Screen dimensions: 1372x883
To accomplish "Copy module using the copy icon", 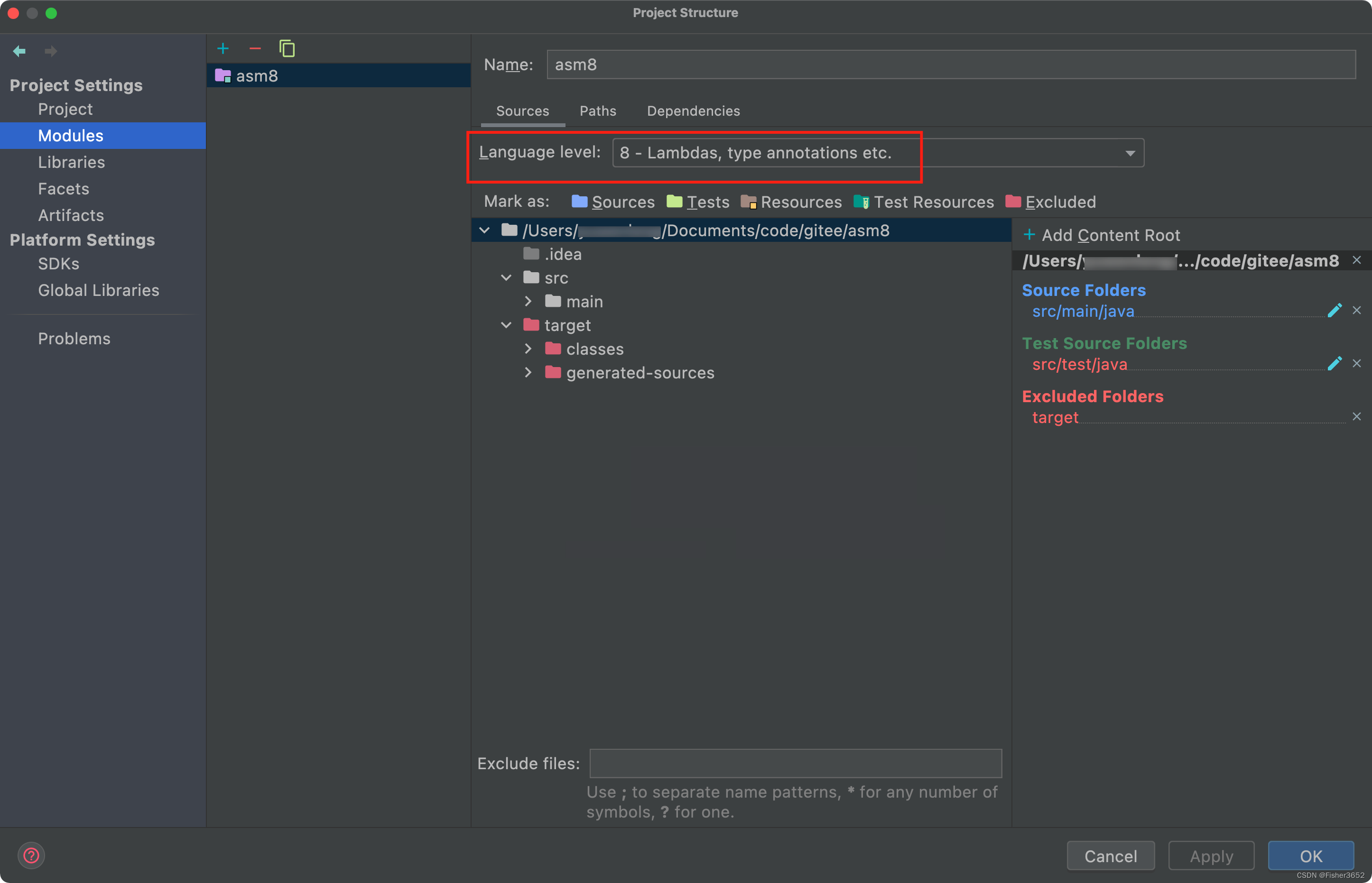I will [287, 49].
